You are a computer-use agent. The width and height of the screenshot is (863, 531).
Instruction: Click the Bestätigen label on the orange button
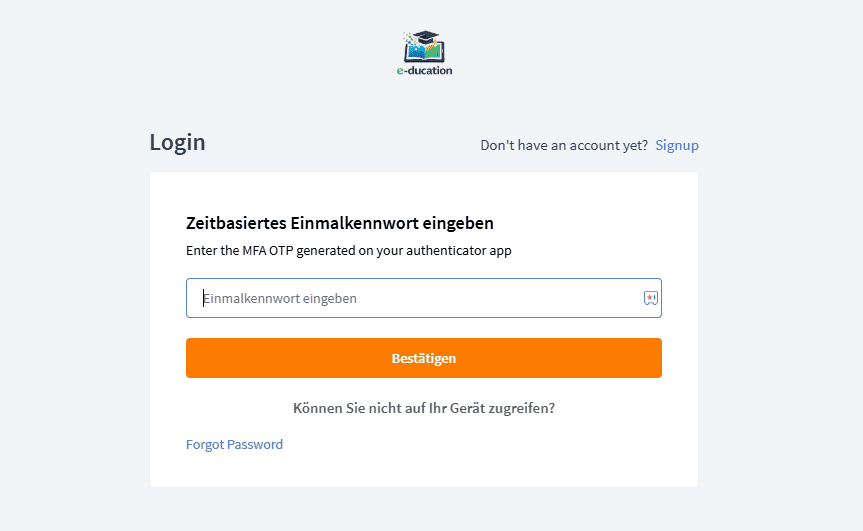click(x=424, y=358)
